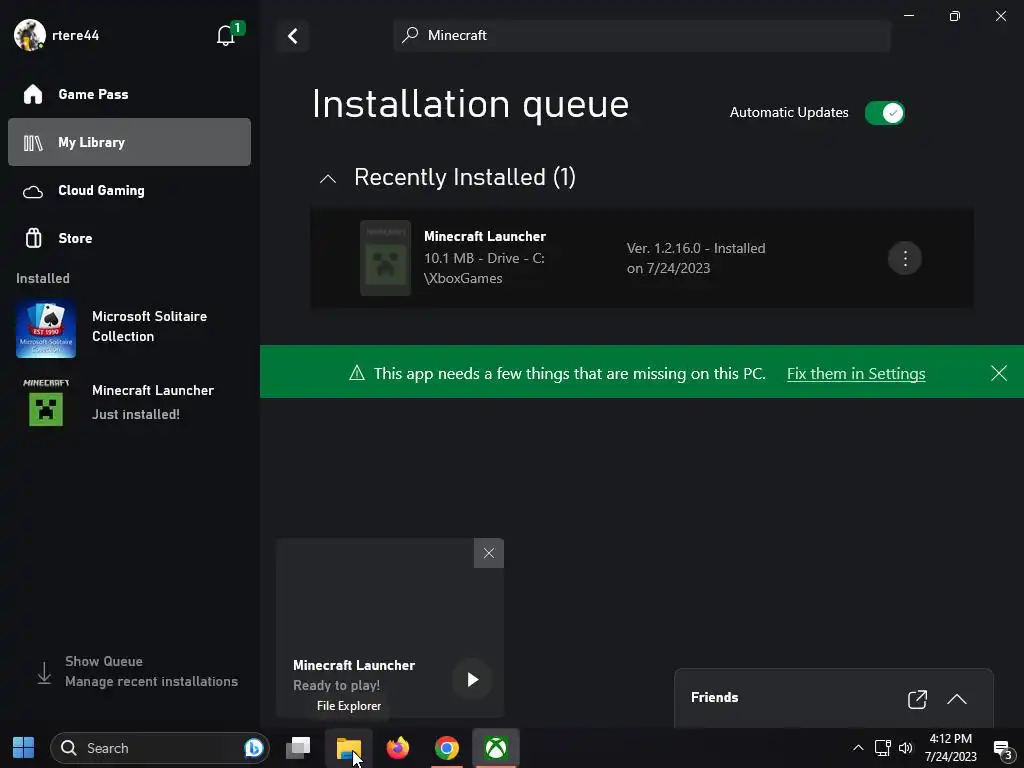This screenshot has height=768, width=1024.
Task: Show hidden system tray icons
Action: [858, 748]
